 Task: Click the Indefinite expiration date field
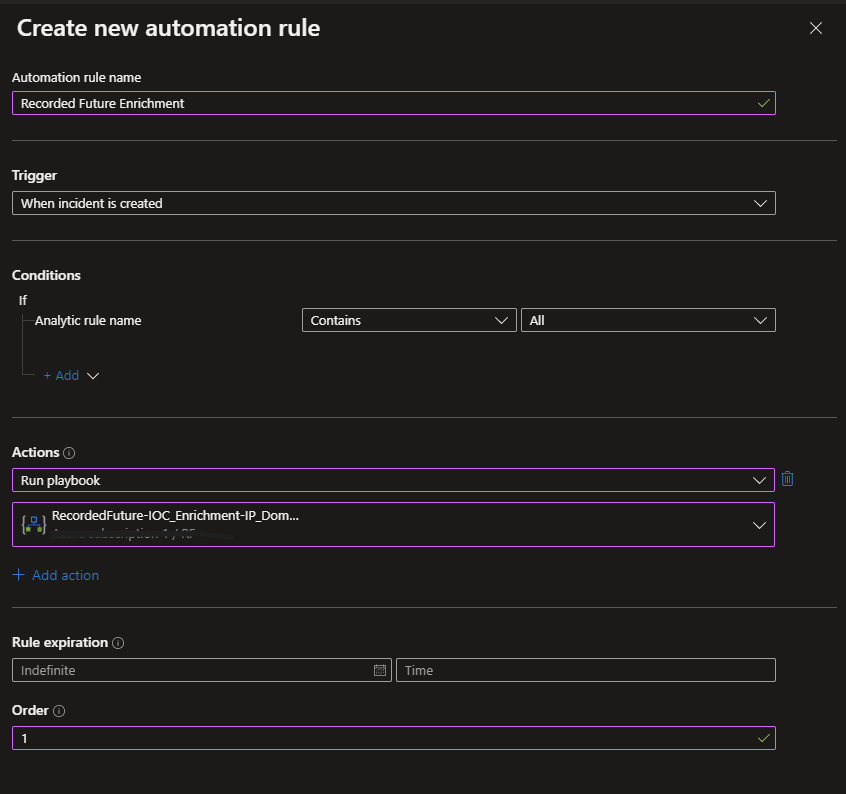pyautogui.click(x=190, y=670)
